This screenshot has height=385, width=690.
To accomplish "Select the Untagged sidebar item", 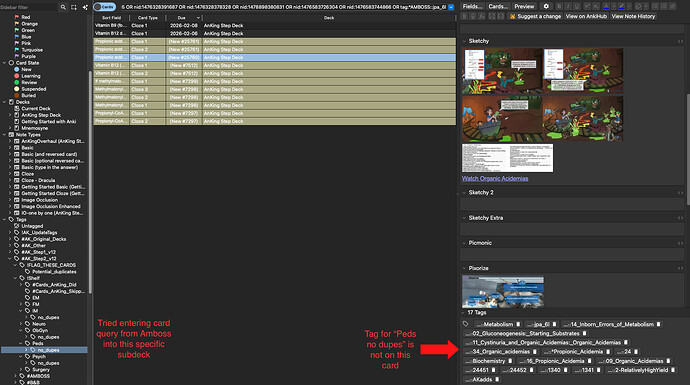I will pyautogui.click(x=32, y=226).
